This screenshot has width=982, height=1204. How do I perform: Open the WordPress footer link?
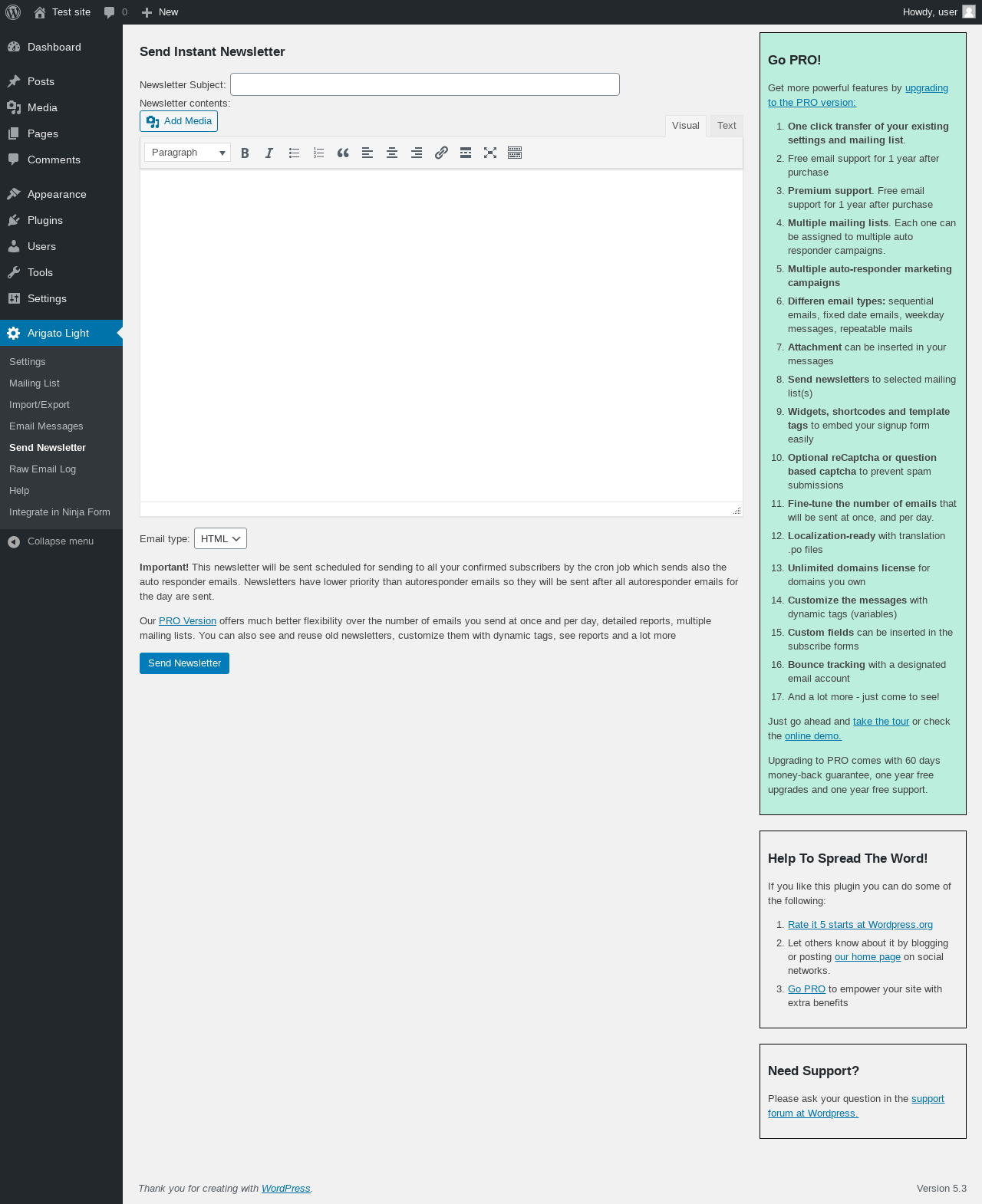tap(285, 1189)
